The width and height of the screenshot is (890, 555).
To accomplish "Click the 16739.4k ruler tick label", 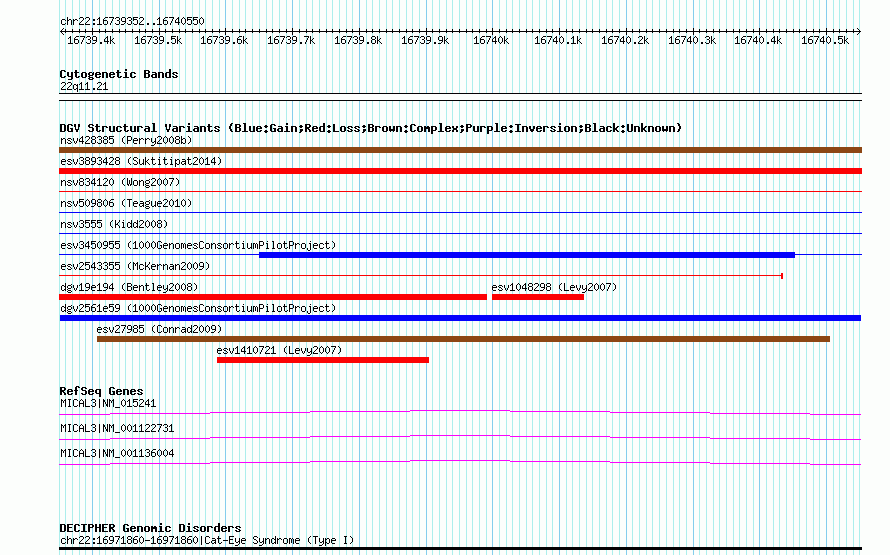I will [91, 40].
